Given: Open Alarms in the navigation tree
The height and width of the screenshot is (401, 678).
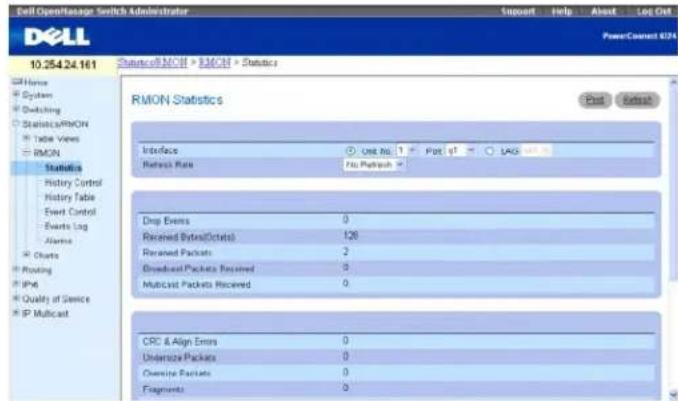Looking at the screenshot, I should click(x=58, y=241).
